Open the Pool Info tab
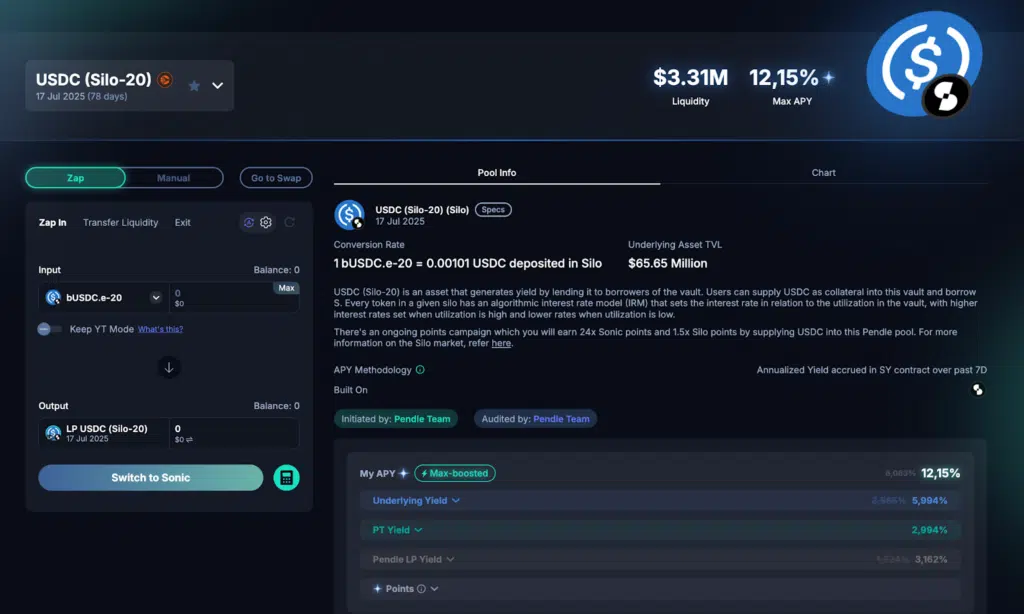Screen dimensions: 1024x614 (496, 173)
